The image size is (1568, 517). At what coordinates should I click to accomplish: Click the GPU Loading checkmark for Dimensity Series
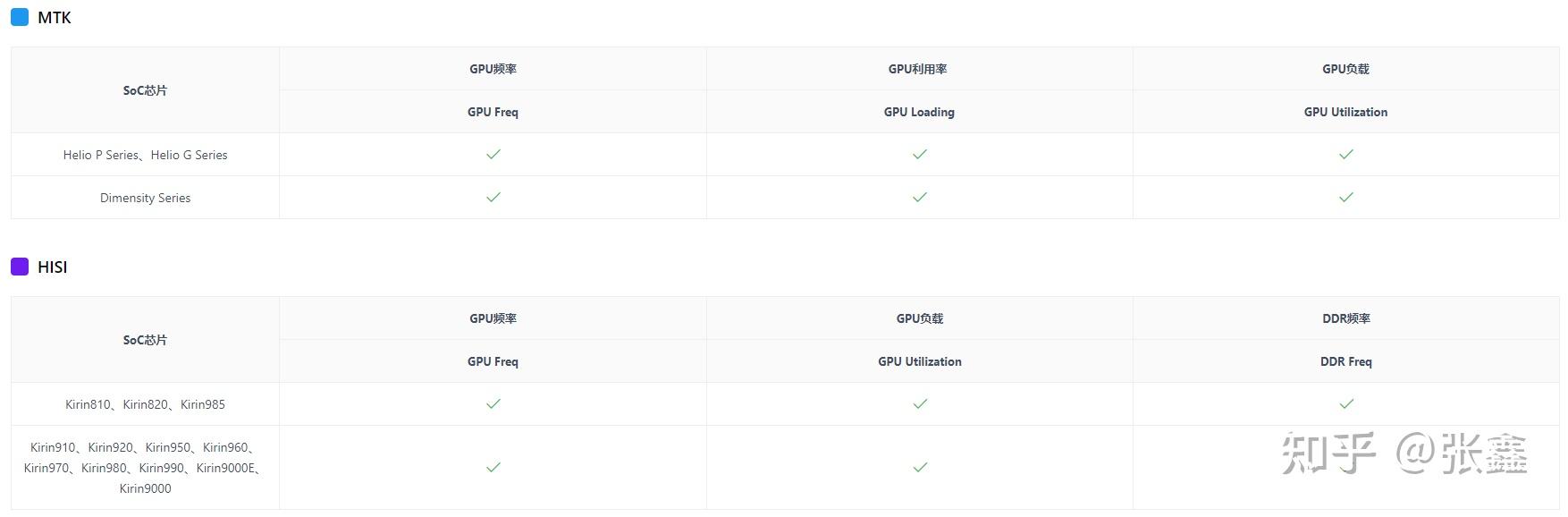(x=919, y=198)
